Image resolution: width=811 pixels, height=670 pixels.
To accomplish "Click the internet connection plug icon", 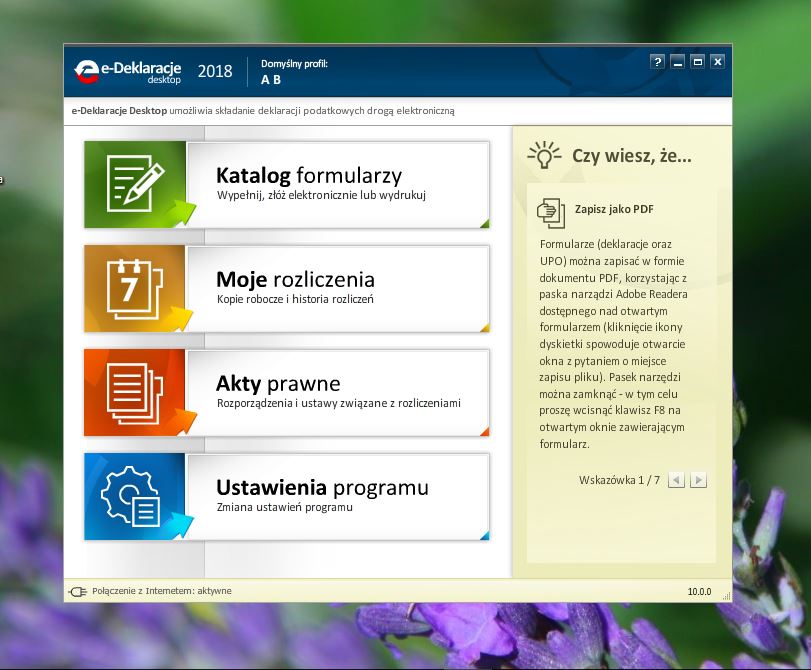I will (x=77, y=591).
